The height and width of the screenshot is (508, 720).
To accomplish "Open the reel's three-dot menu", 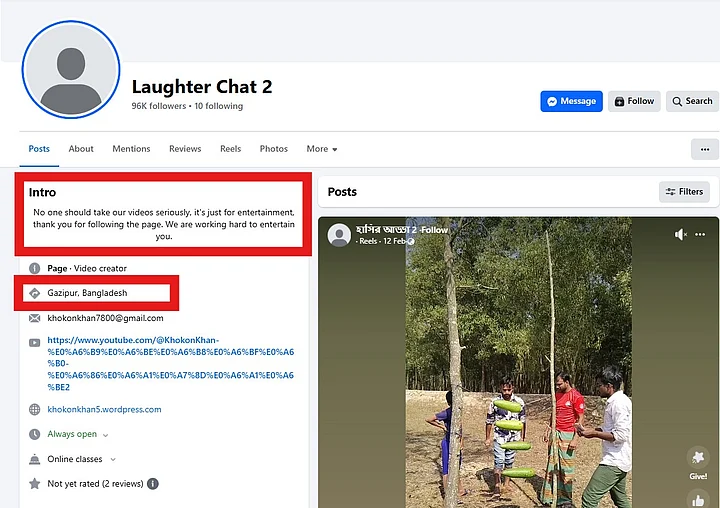I will pyautogui.click(x=704, y=234).
